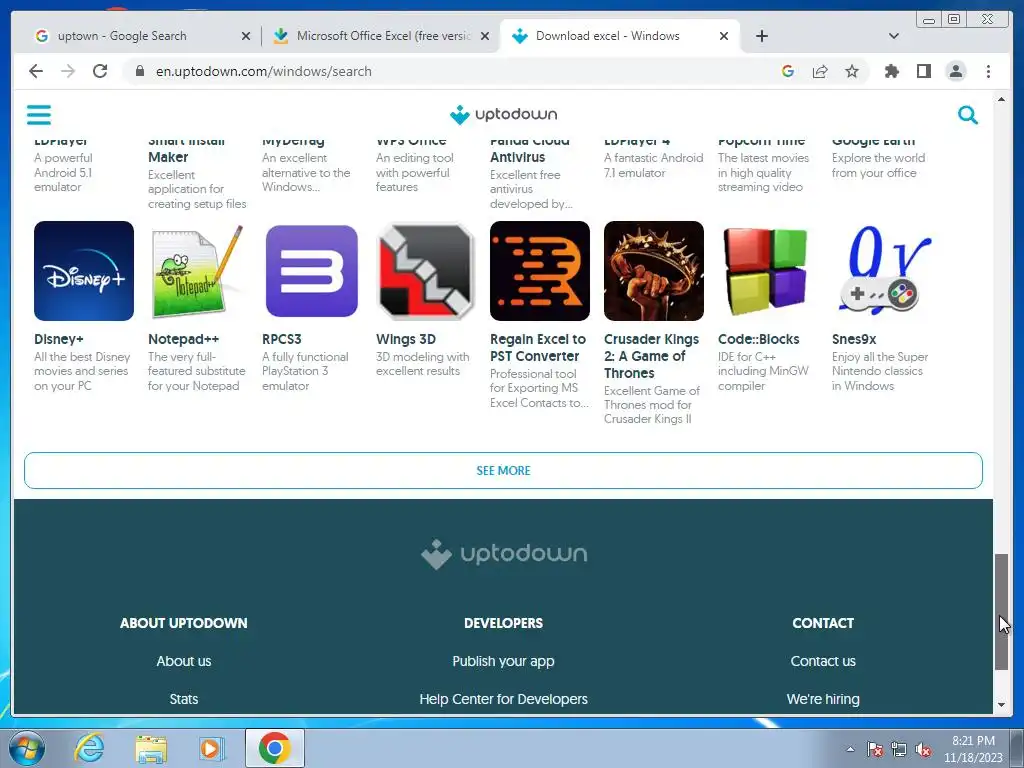
Task: Click the taskbar clock showing 8:21 PM
Action: coord(973,749)
